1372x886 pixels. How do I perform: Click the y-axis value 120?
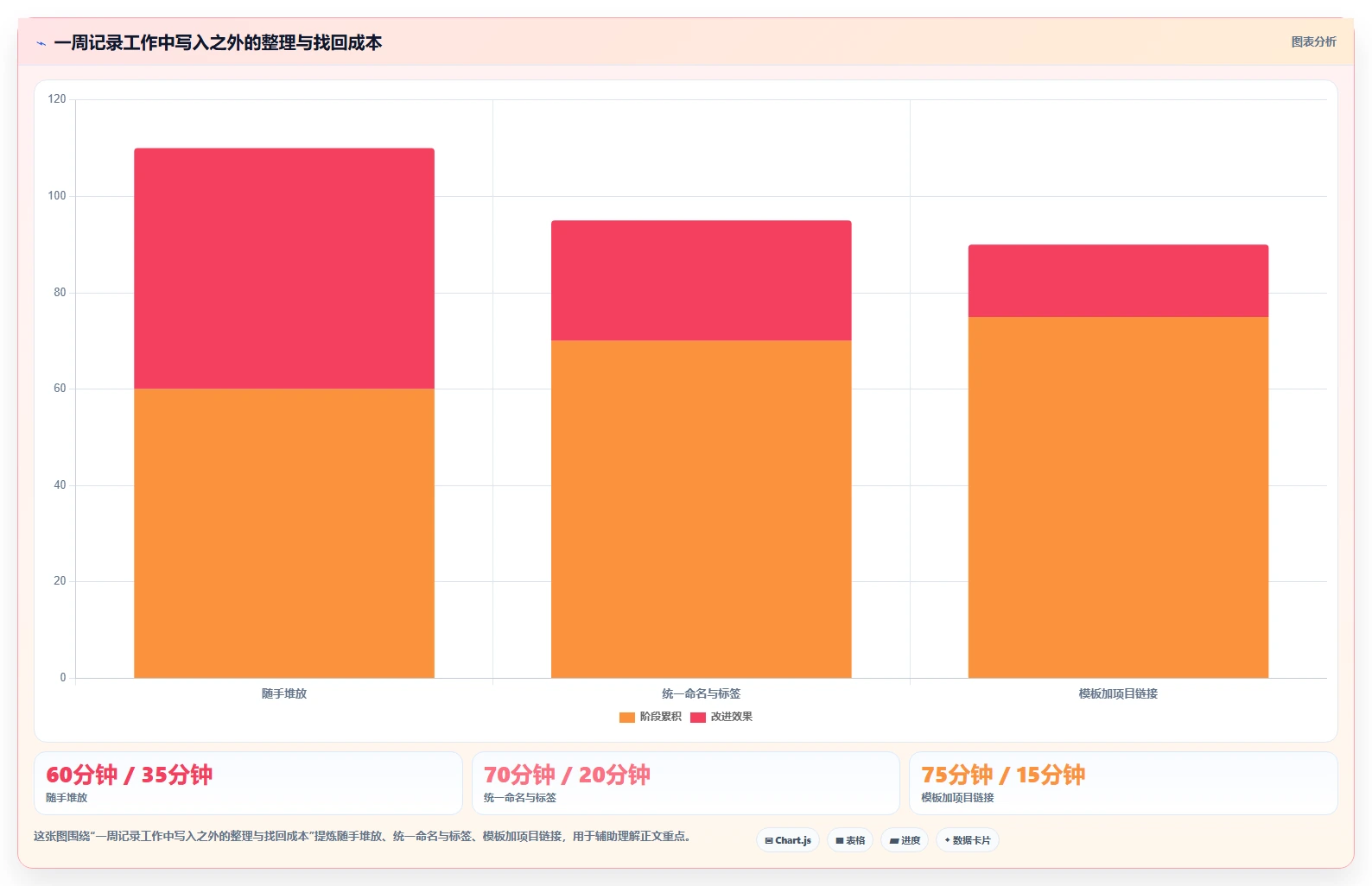(x=57, y=99)
